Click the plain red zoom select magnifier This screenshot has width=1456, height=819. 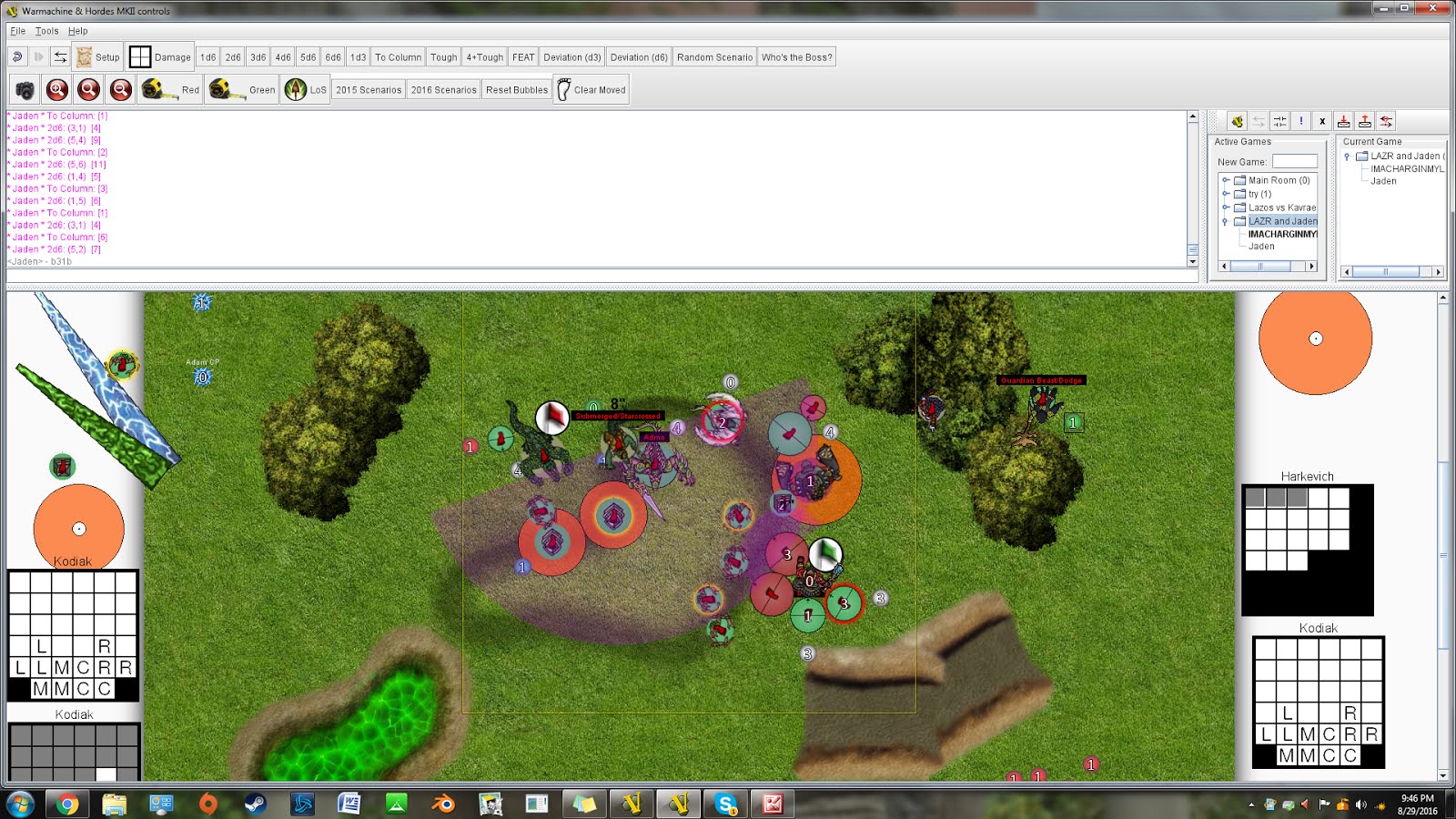point(89,89)
